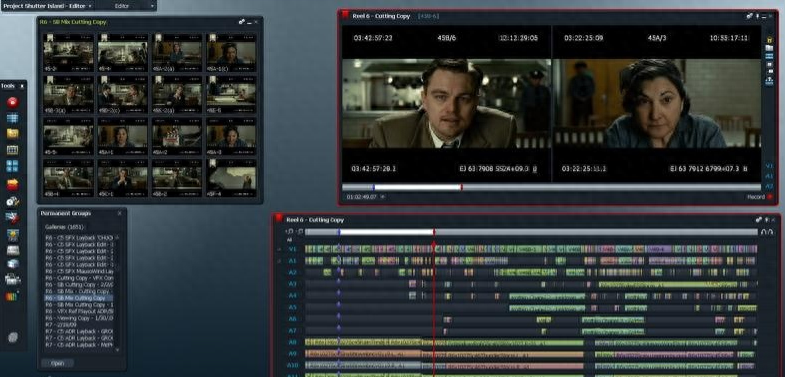
Task: Click the shark fin icon at Tools bottom
Action: pos(13,337)
